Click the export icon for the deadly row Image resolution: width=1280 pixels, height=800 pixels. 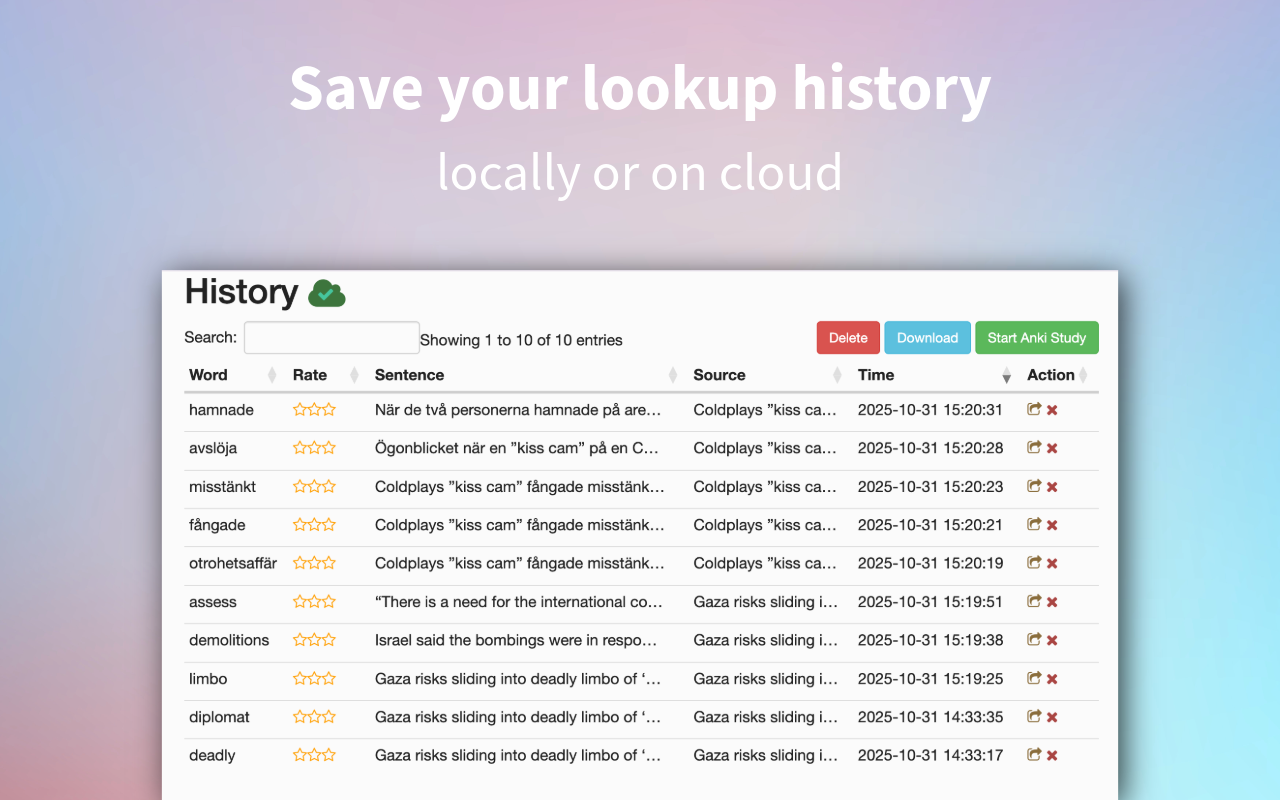pos(1034,755)
